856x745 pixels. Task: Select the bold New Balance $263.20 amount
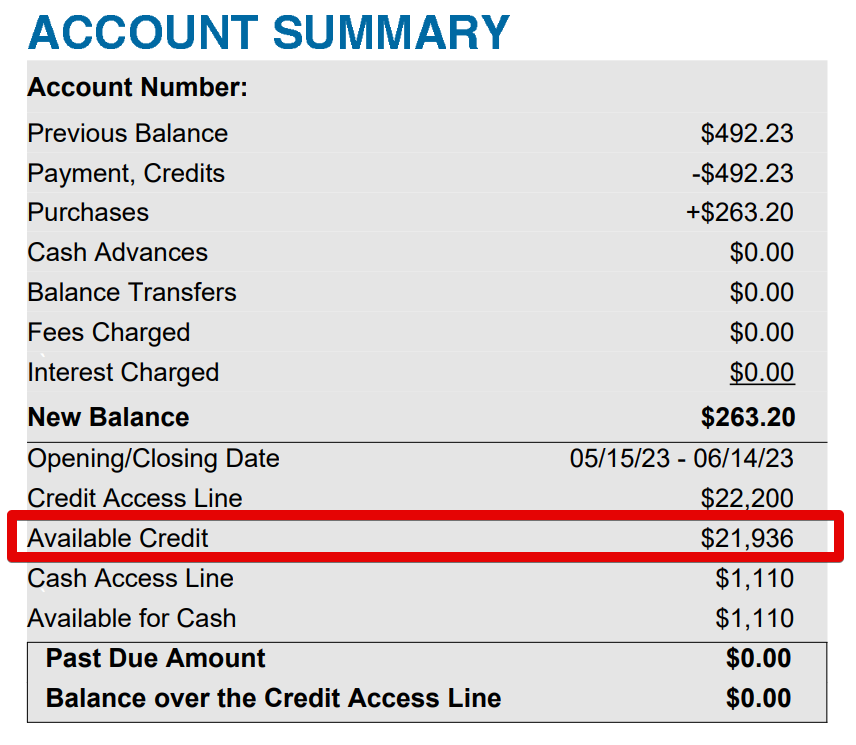(748, 417)
